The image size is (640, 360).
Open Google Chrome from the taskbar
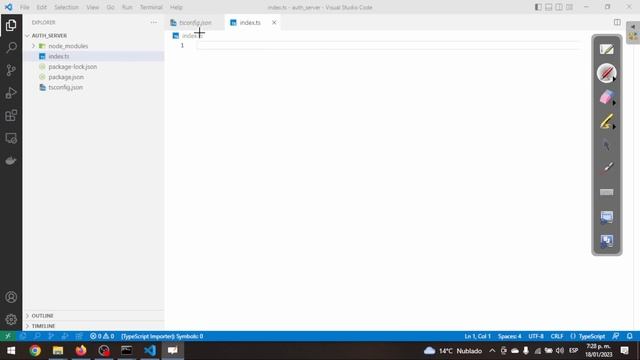pos(35,351)
